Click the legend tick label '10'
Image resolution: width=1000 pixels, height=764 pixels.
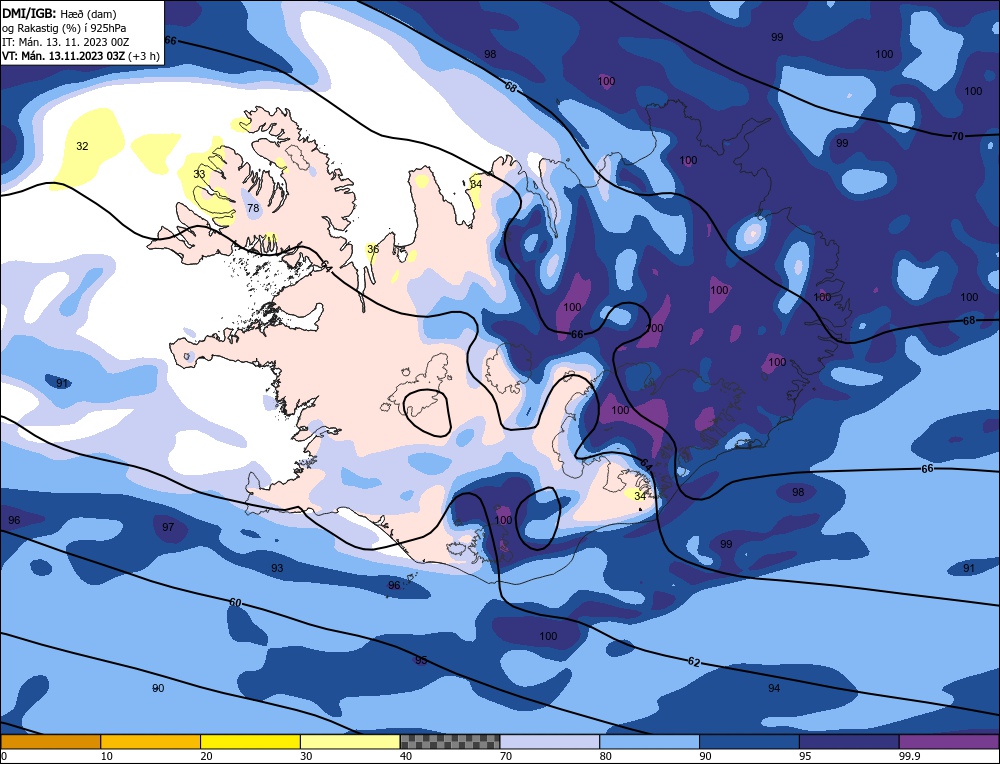pos(107,756)
